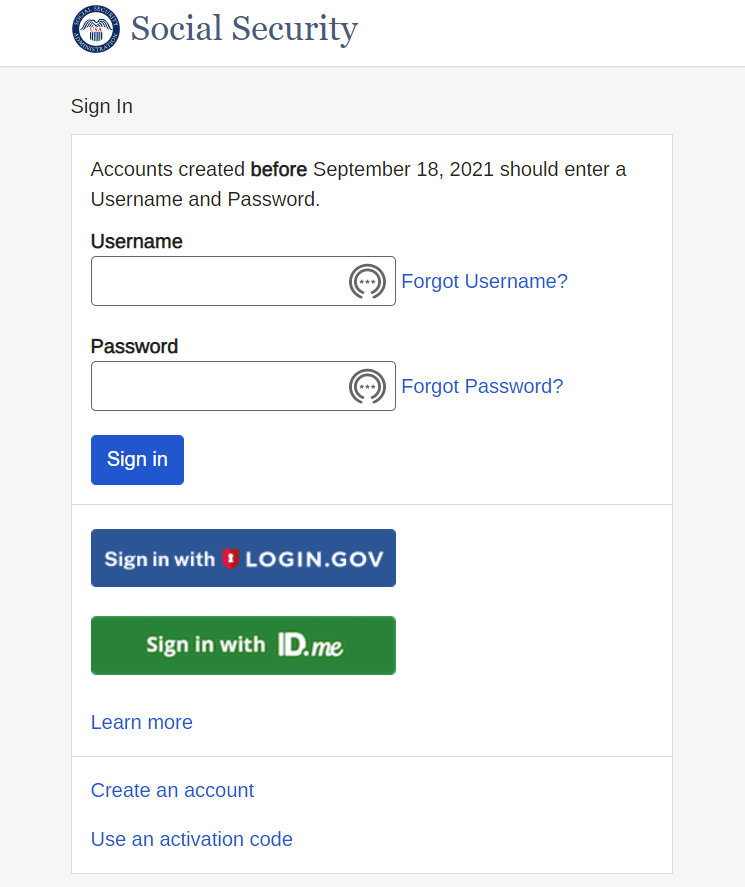Follow the Learn more link
The width and height of the screenshot is (745, 887).
[142, 722]
